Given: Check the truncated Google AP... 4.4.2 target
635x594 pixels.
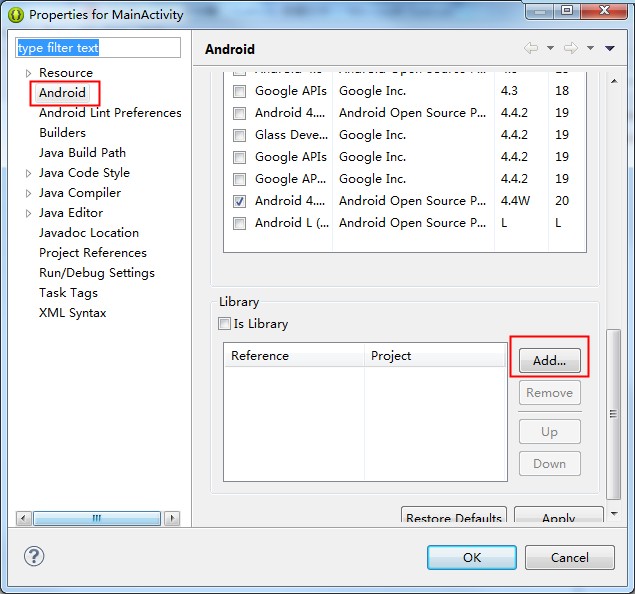Looking at the screenshot, I should click(239, 179).
